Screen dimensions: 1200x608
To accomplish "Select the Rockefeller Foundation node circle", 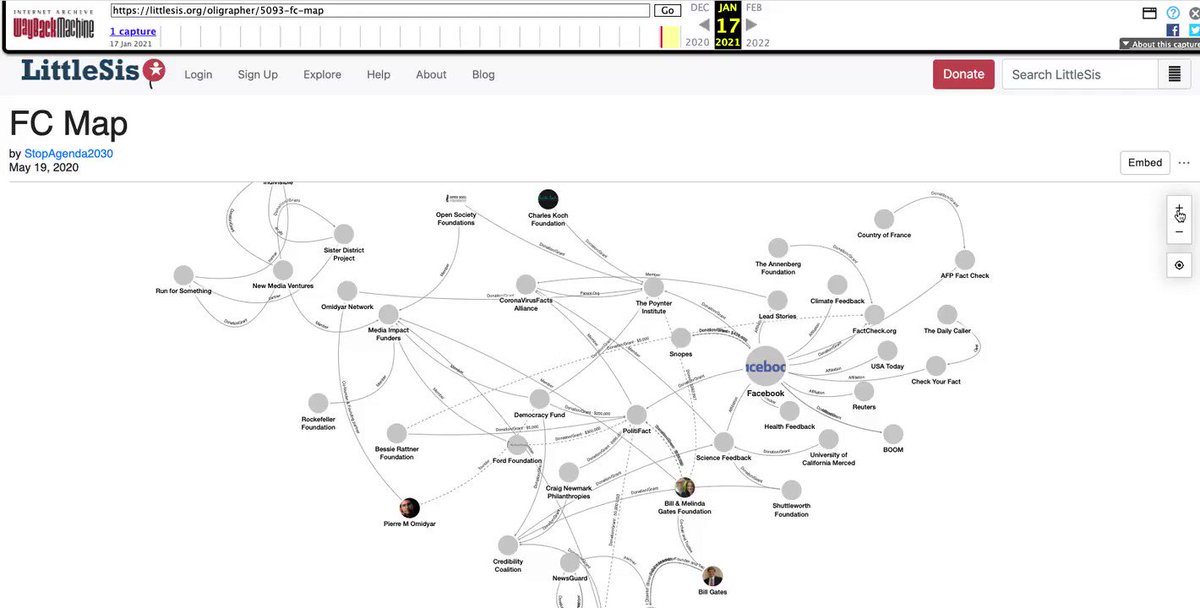I will 318,403.
